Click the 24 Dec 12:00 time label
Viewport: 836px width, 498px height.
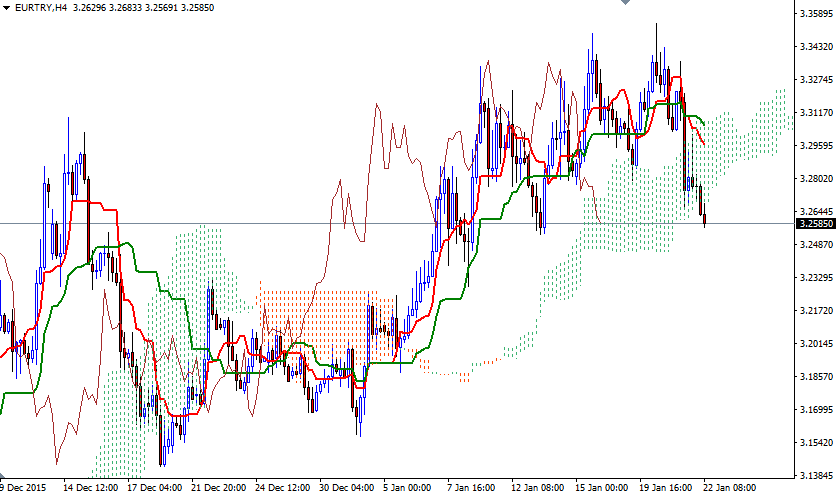[x=283, y=488]
